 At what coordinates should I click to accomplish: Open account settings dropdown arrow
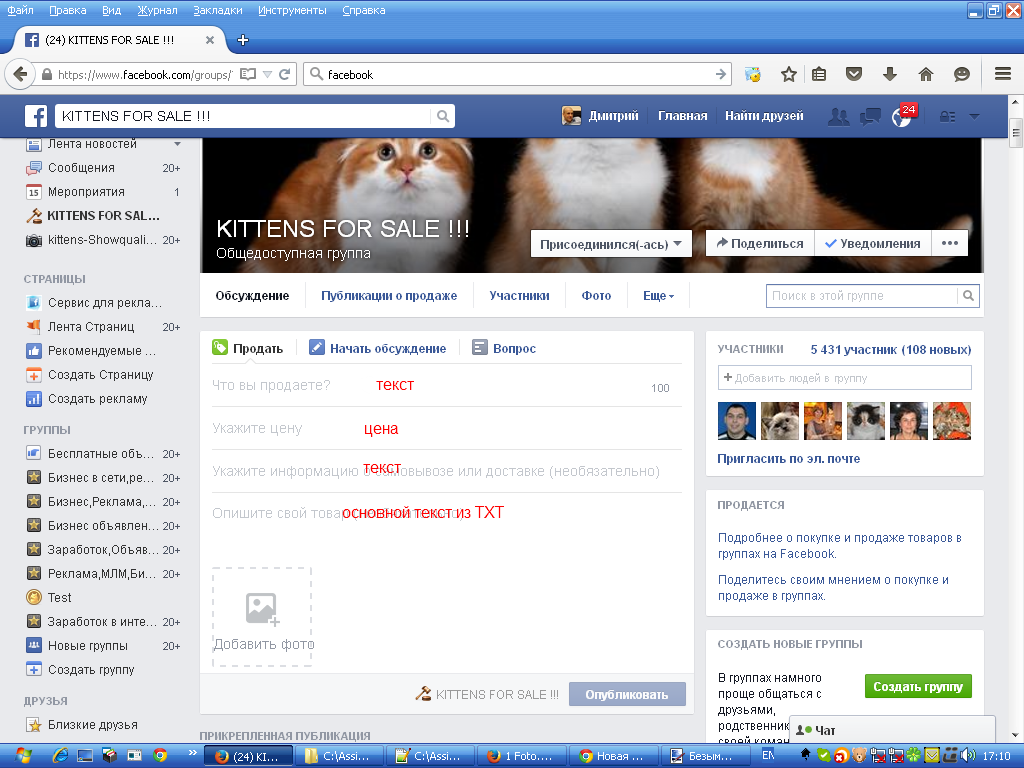click(974, 117)
